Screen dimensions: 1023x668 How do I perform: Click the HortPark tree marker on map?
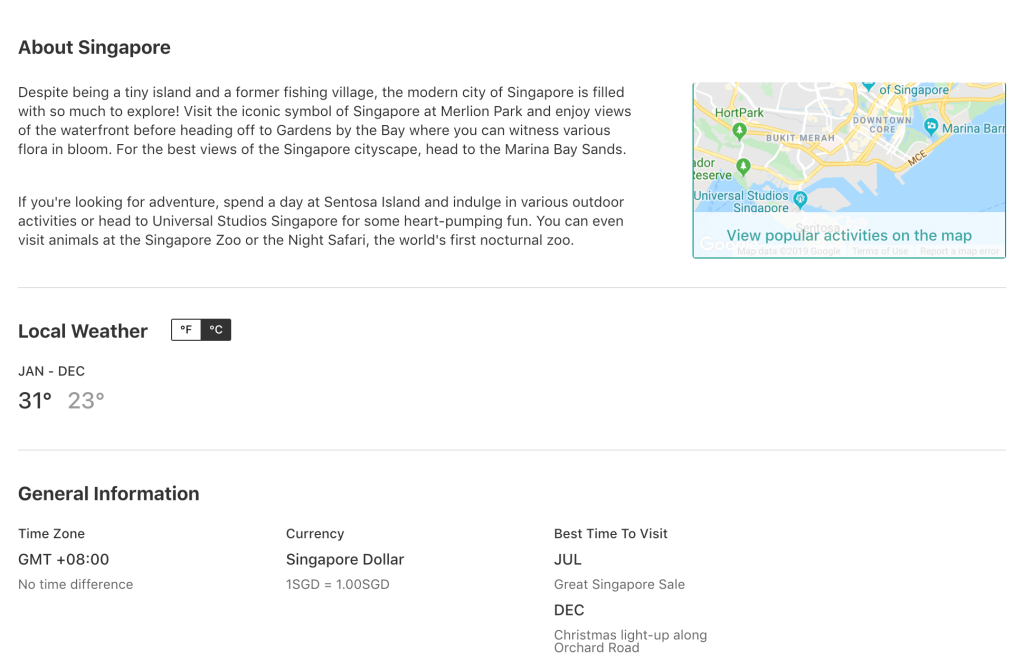coord(739,130)
